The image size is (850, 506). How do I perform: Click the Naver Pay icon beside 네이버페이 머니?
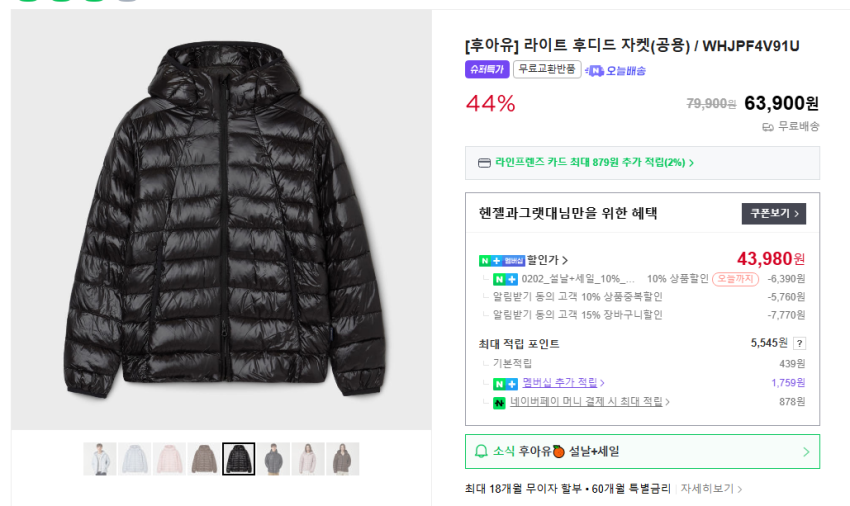pyautogui.click(x=499, y=402)
